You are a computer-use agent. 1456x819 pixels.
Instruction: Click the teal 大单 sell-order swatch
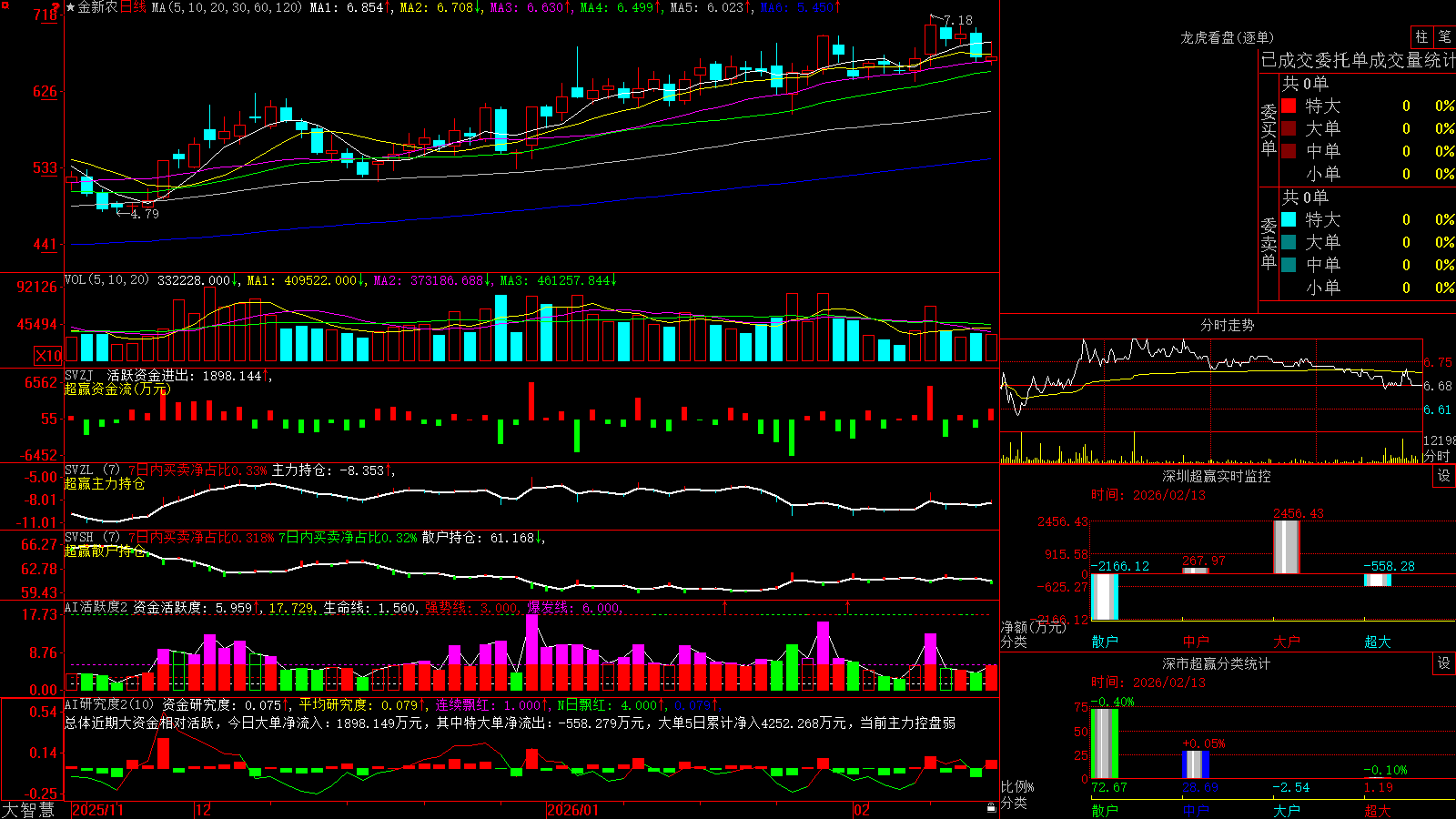click(1289, 242)
